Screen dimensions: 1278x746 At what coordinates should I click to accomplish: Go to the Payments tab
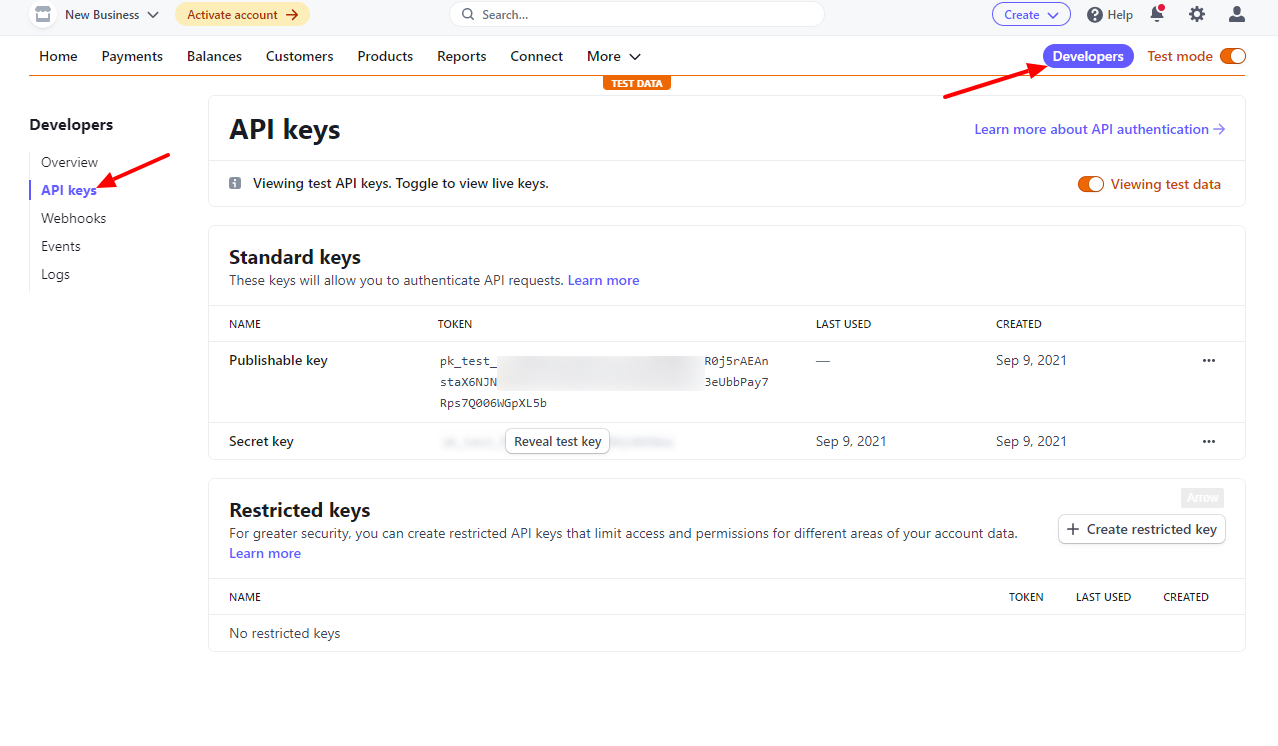(132, 56)
